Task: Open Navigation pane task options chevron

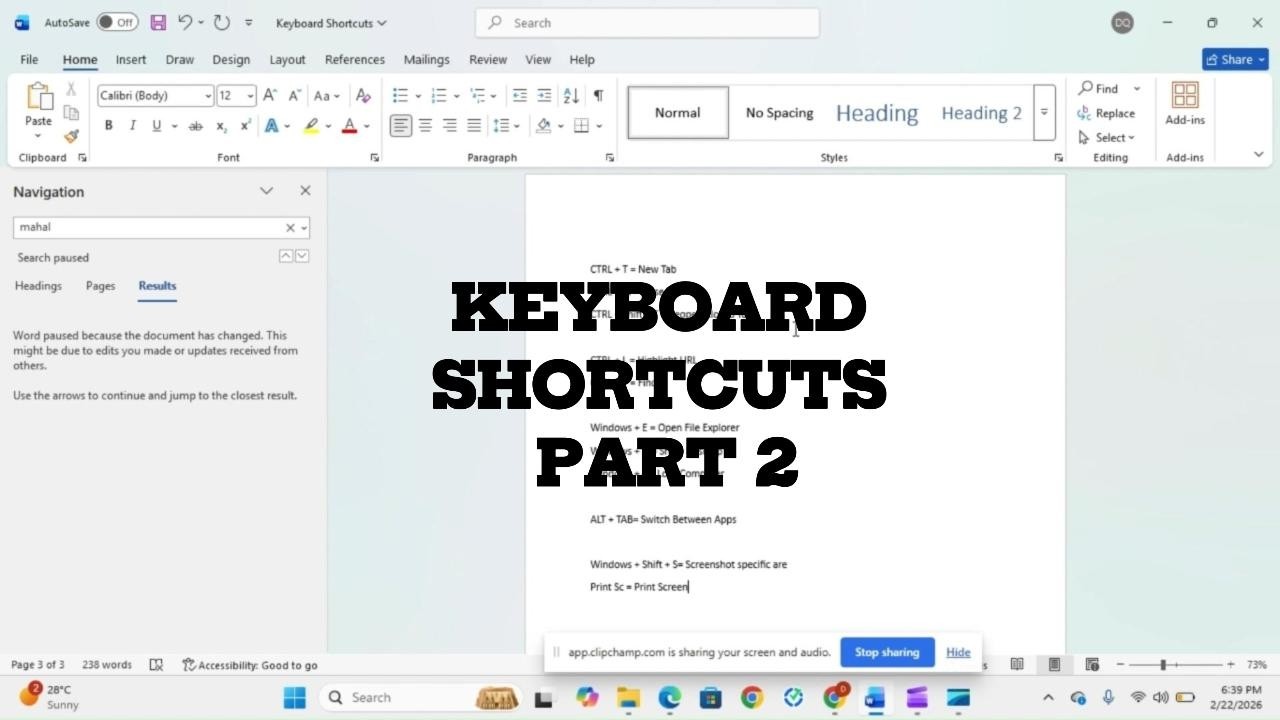Action: point(266,191)
